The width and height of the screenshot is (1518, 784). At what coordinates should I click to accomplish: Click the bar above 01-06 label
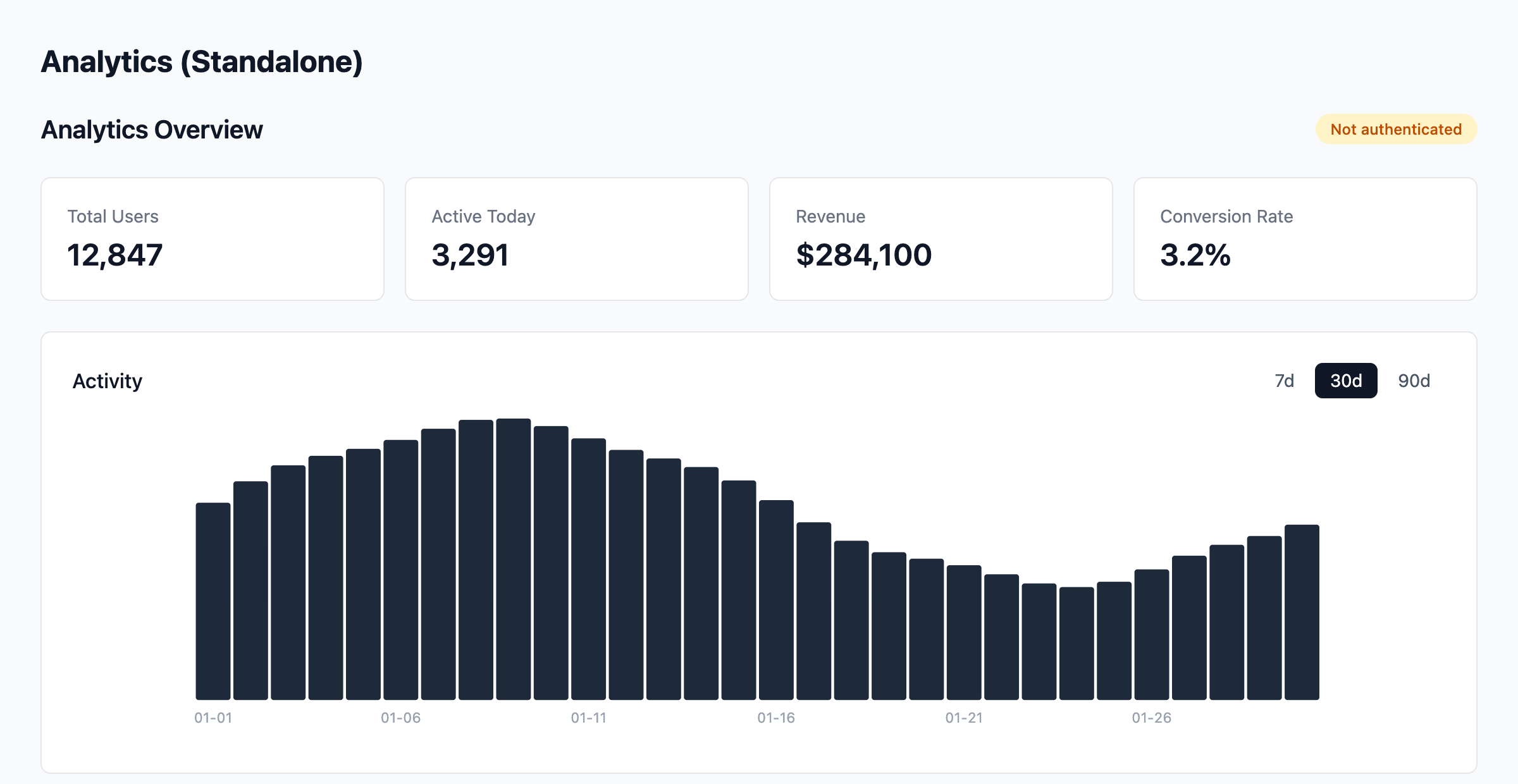[x=400, y=569]
